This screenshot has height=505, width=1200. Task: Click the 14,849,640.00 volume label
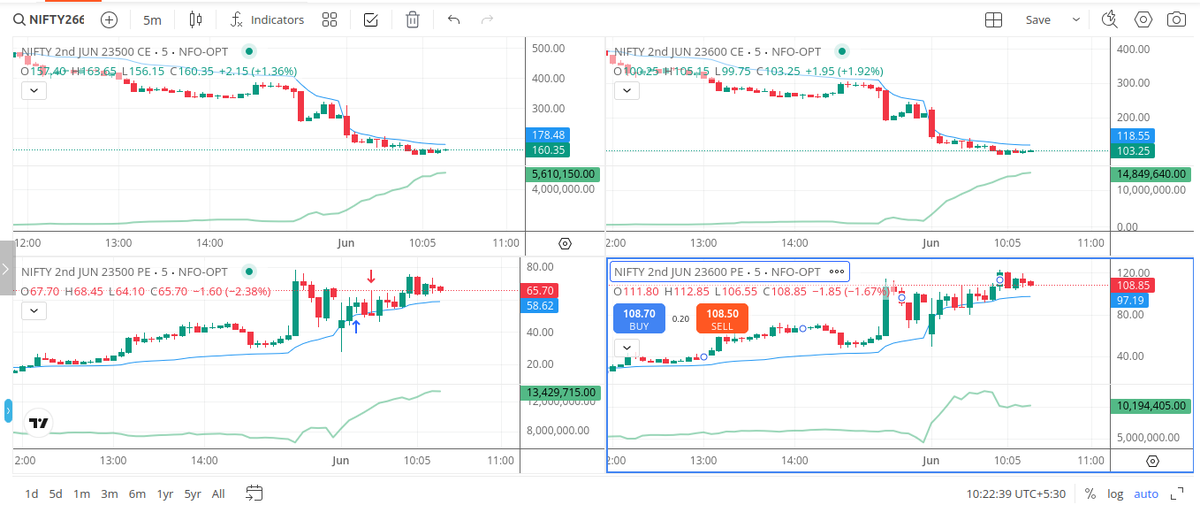click(1152, 175)
